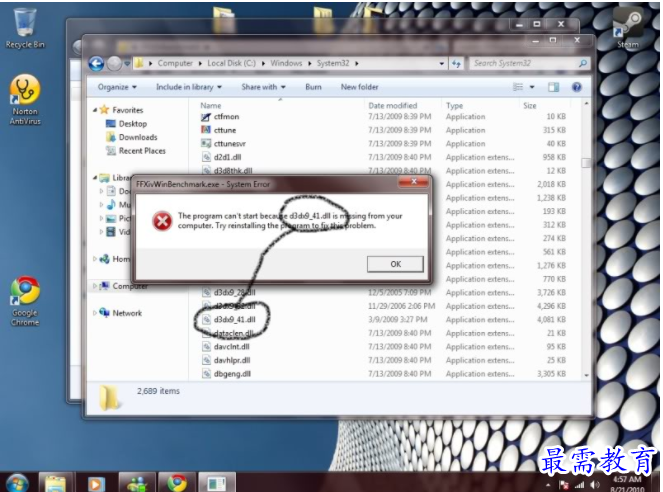663x492 pixels.
Task: Click the search magnifier icon
Action: [583, 63]
